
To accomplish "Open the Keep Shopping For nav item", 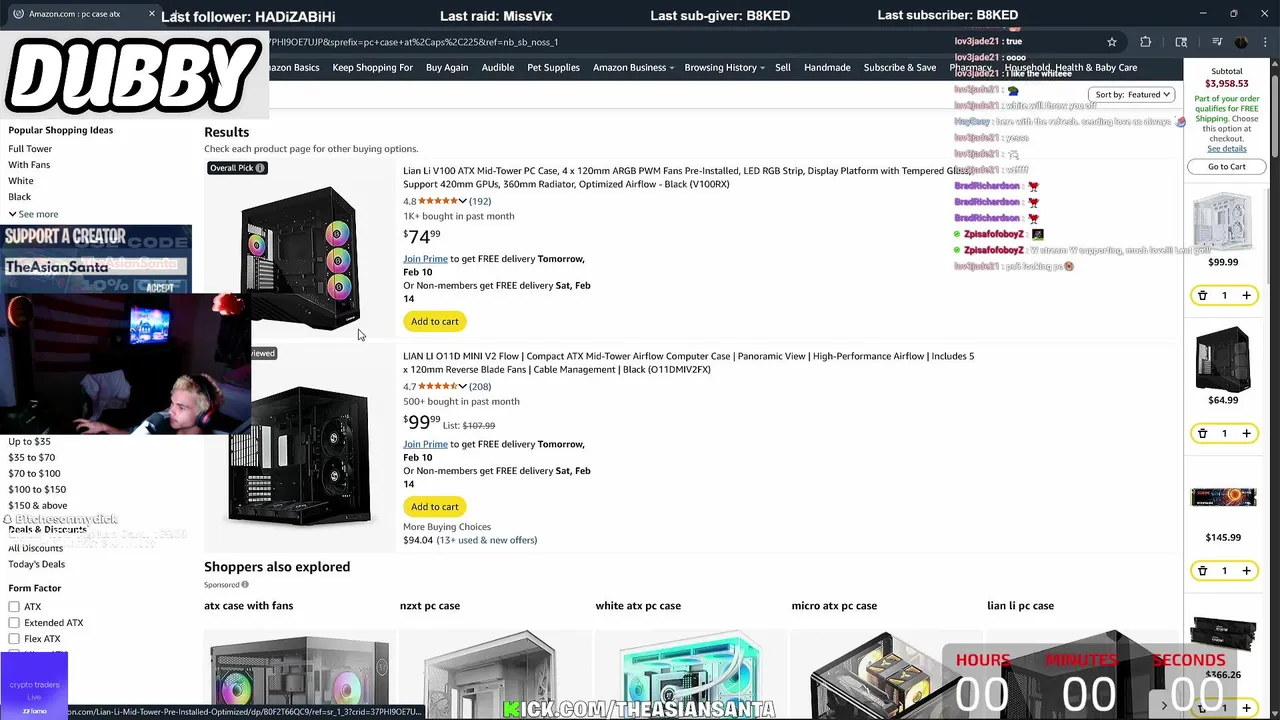I will pos(372,68).
